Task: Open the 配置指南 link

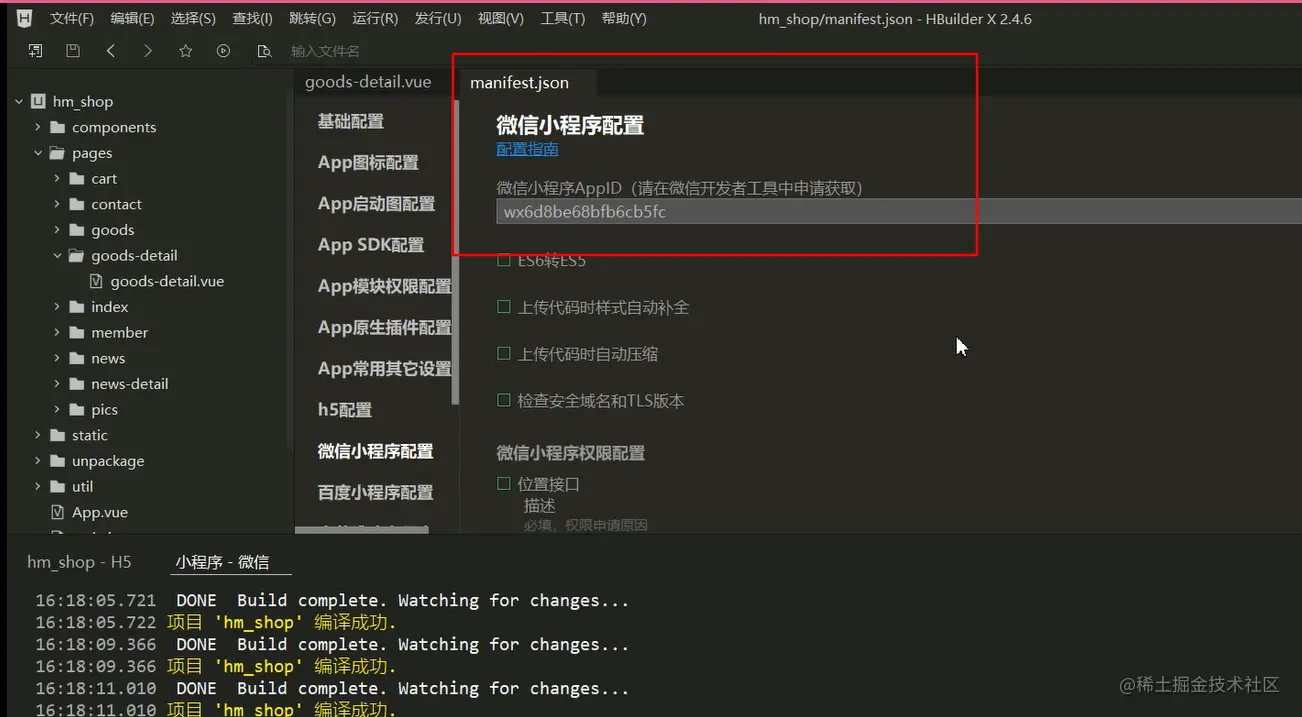Action: pos(527,149)
